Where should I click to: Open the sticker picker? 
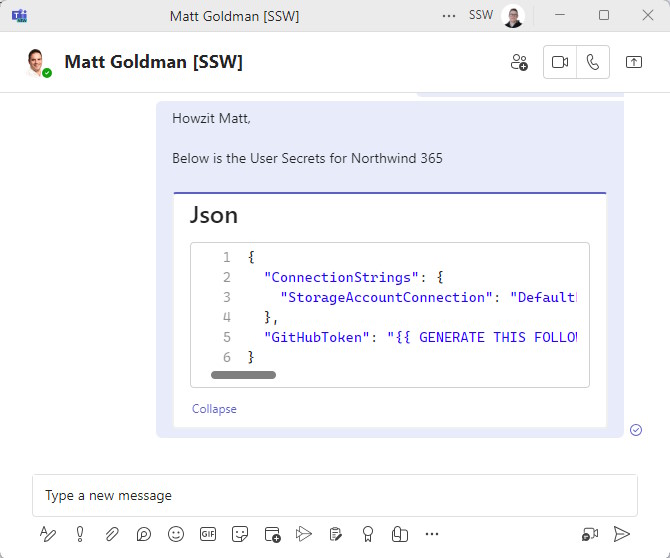[x=240, y=534]
